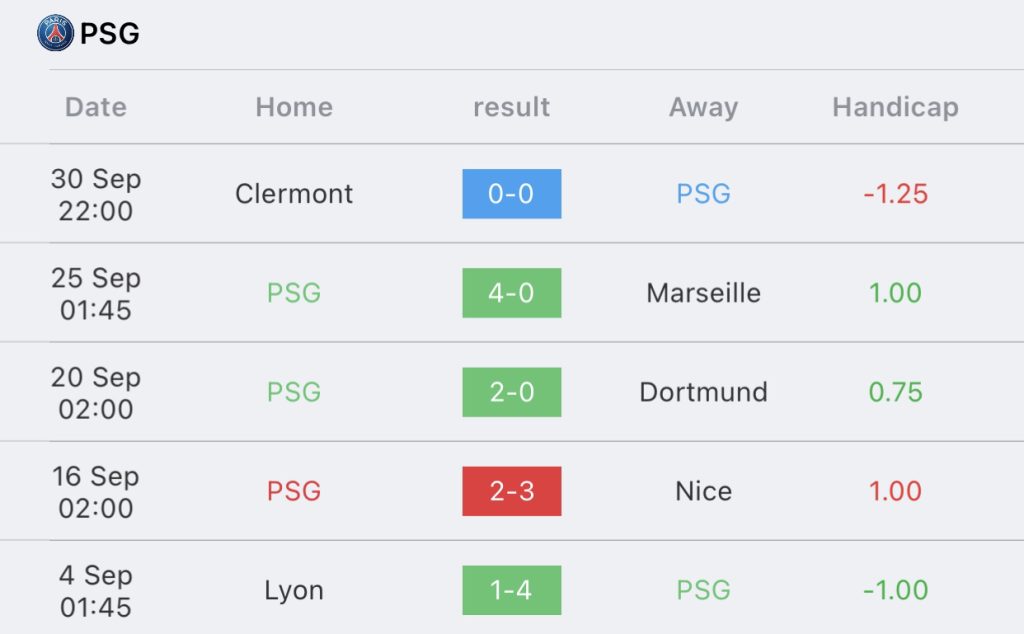1024x634 pixels.
Task: Open the 2-0 result against Dortmund
Action: pyautogui.click(x=511, y=392)
